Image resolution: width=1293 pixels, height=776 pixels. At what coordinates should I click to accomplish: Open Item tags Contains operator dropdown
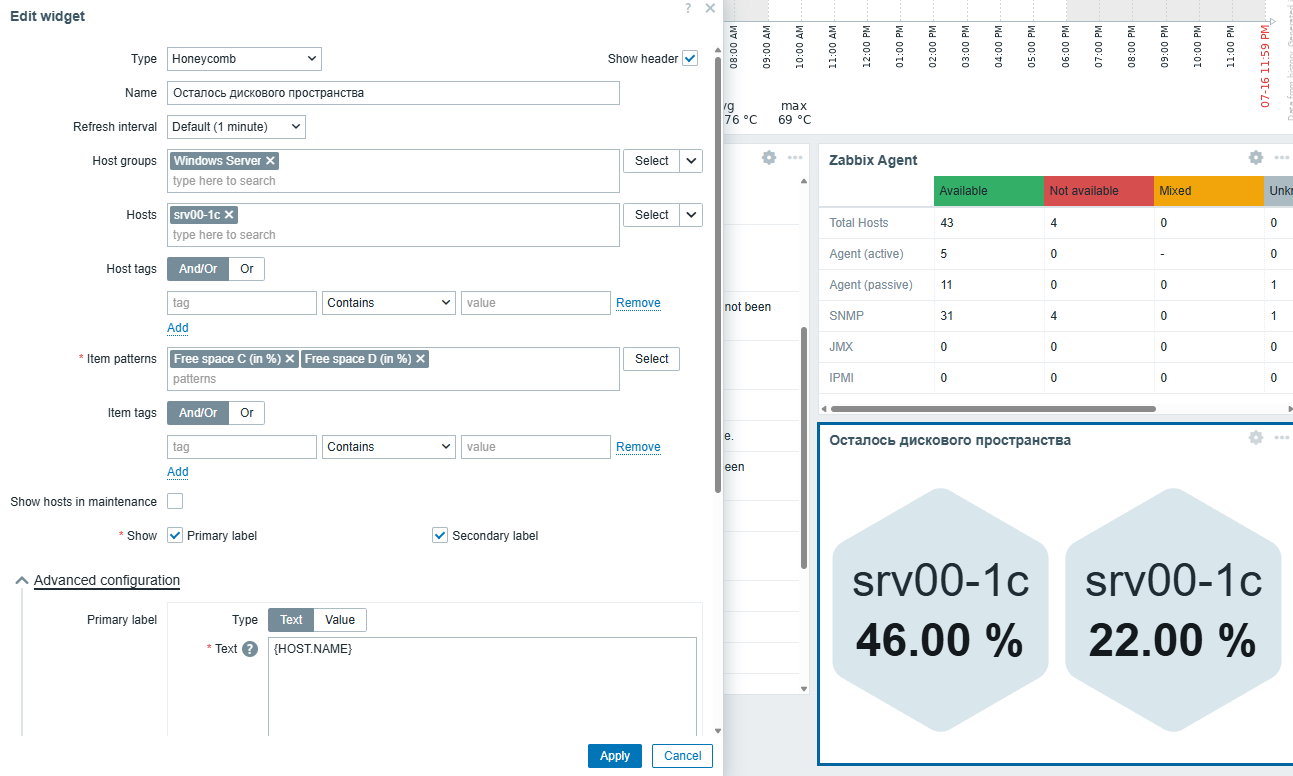tap(389, 447)
